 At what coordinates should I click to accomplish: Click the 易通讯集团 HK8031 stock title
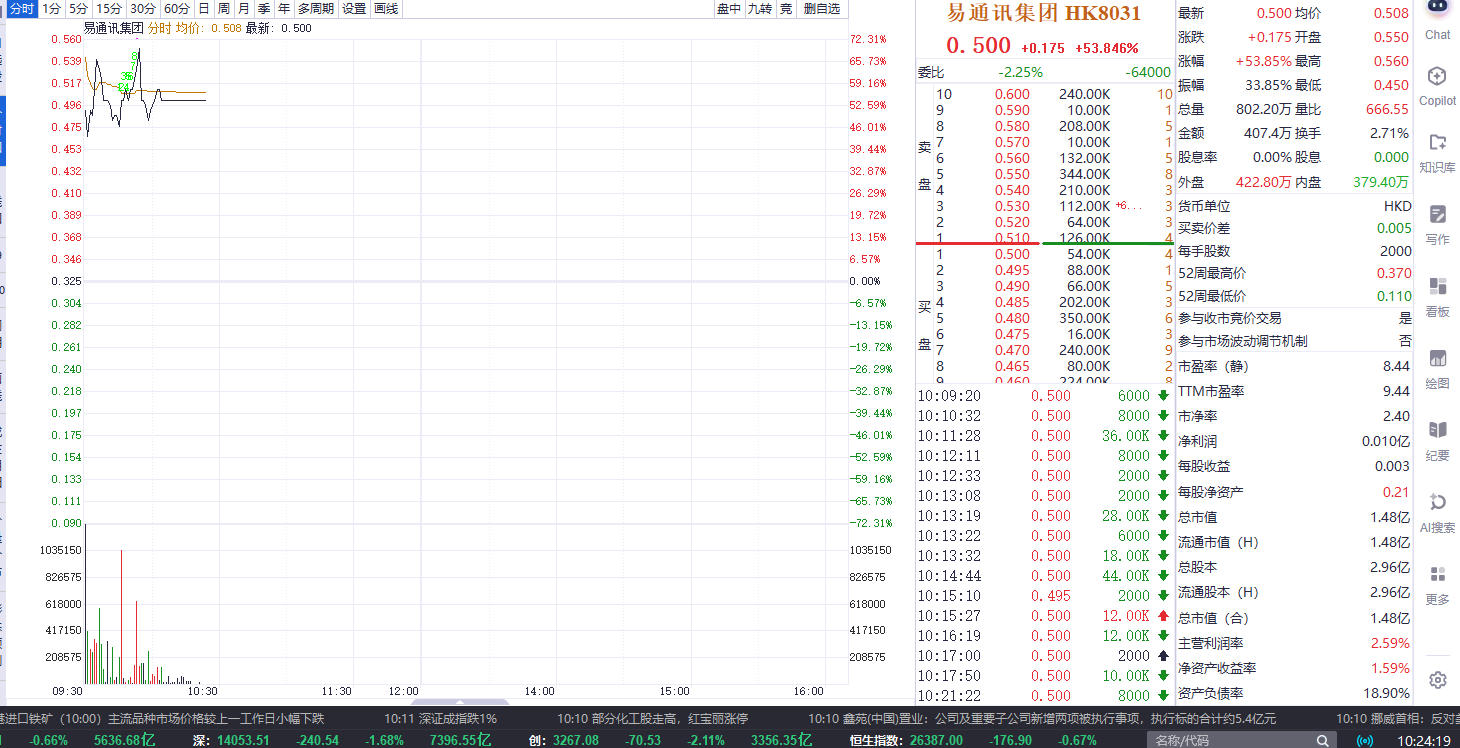[1045, 13]
